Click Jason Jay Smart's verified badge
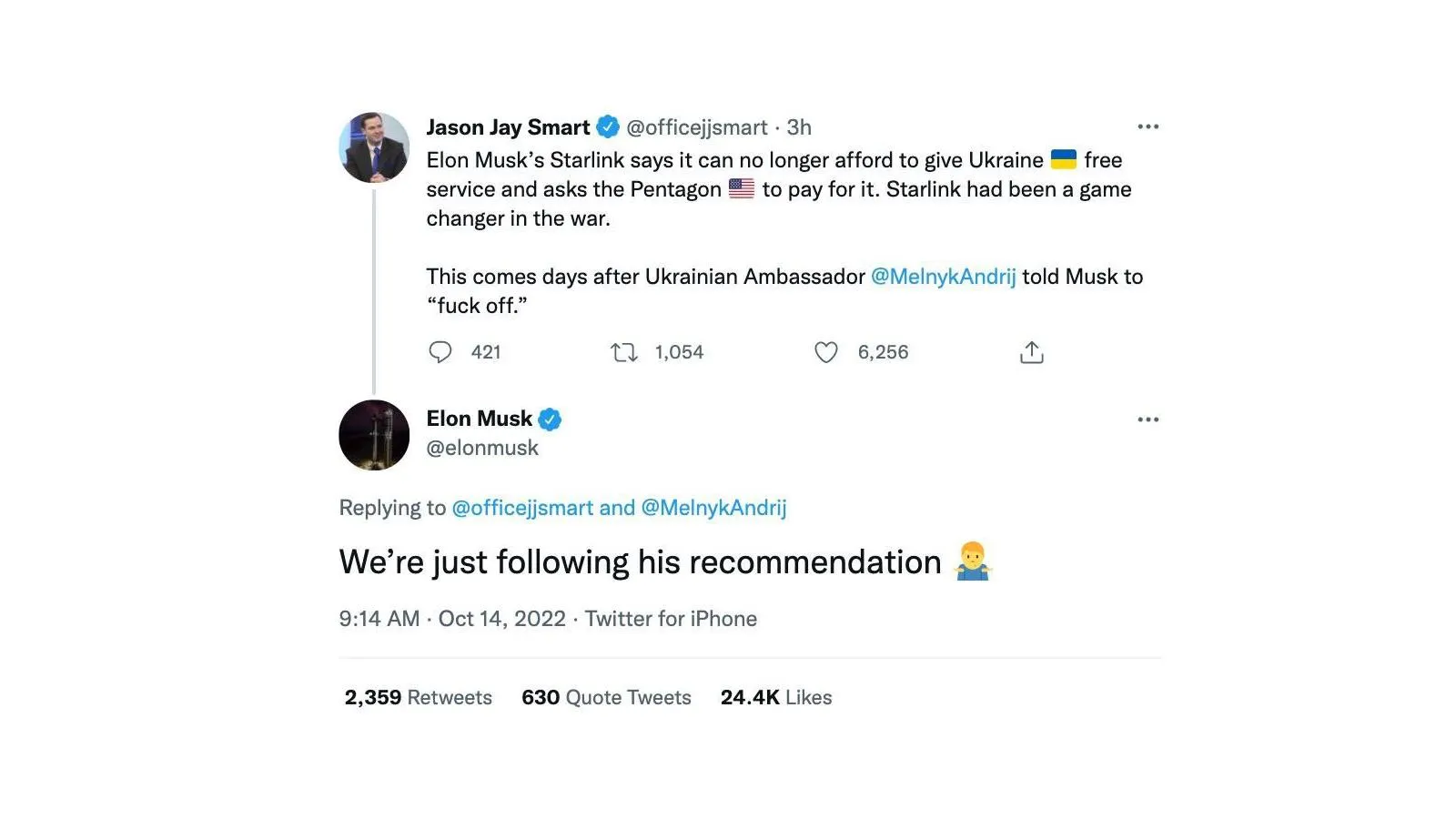The image size is (1456, 819). pos(608,126)
